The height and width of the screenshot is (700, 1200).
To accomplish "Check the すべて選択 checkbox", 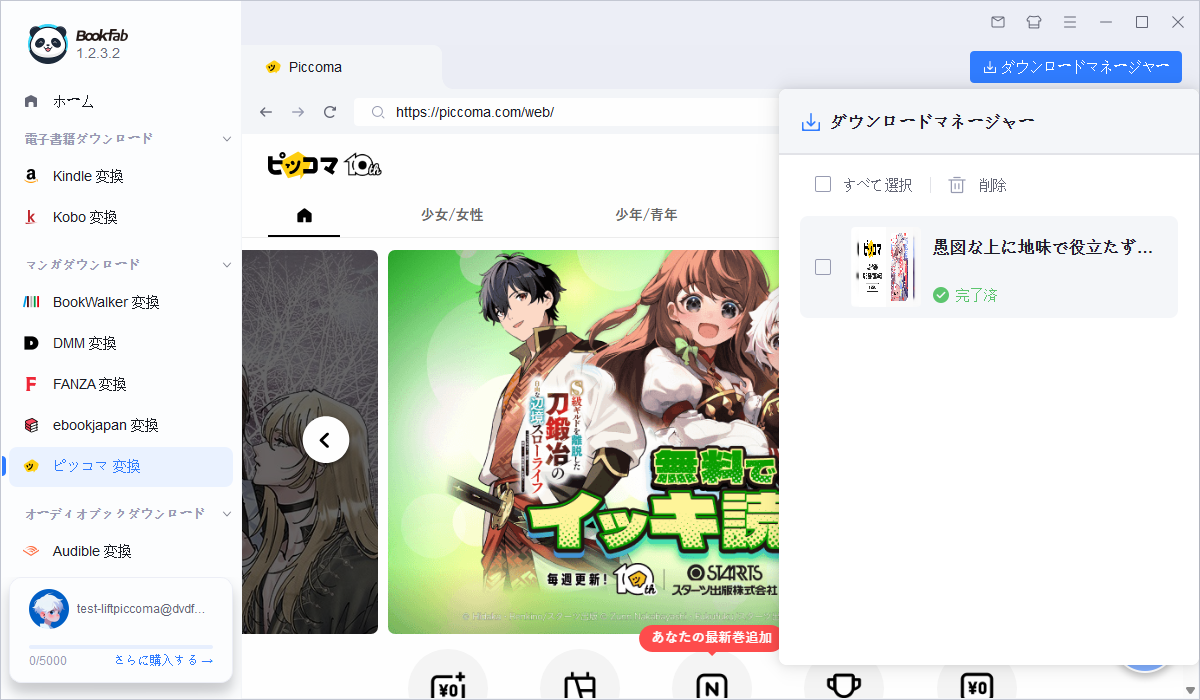I will [823, 185].
